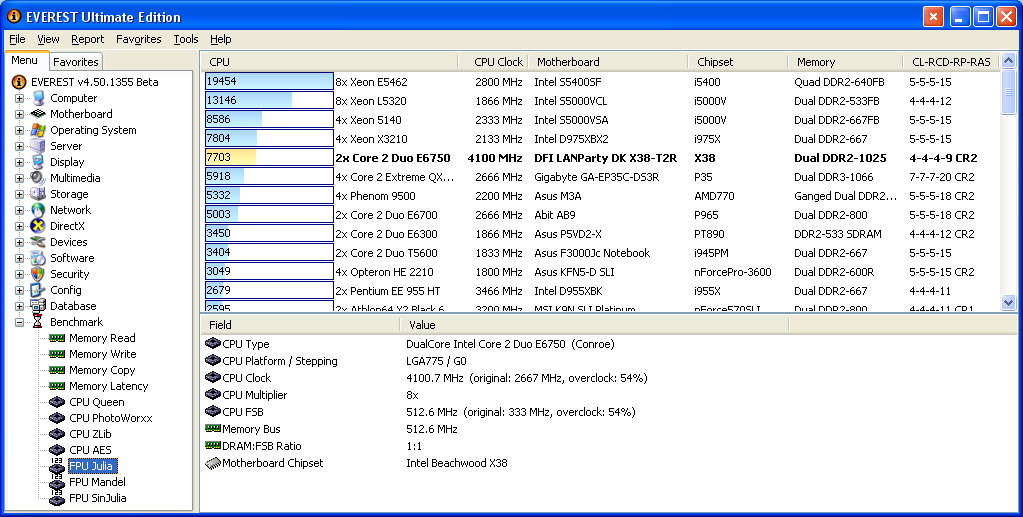Screen dimensions: 1023x517
Task: Select the 4x Phenom 9500 result row
Action: coord(602,196)
